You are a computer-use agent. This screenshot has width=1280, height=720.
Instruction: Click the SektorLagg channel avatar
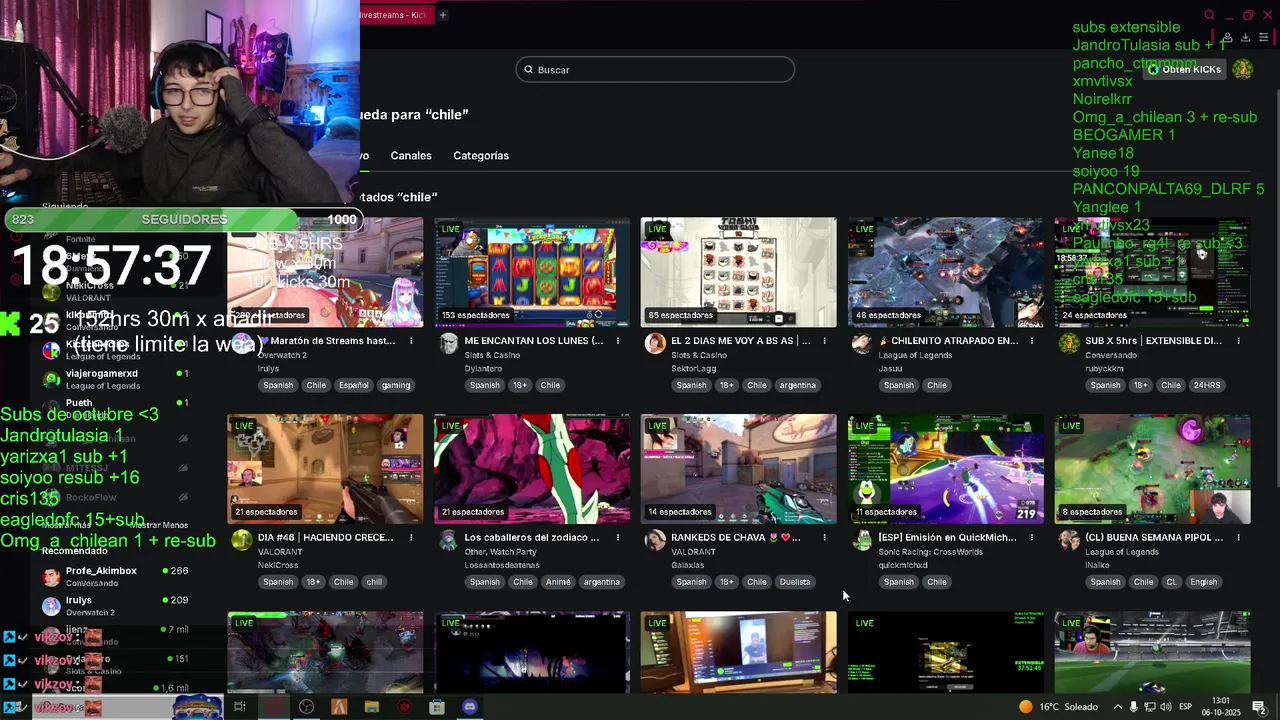(655, 344)
